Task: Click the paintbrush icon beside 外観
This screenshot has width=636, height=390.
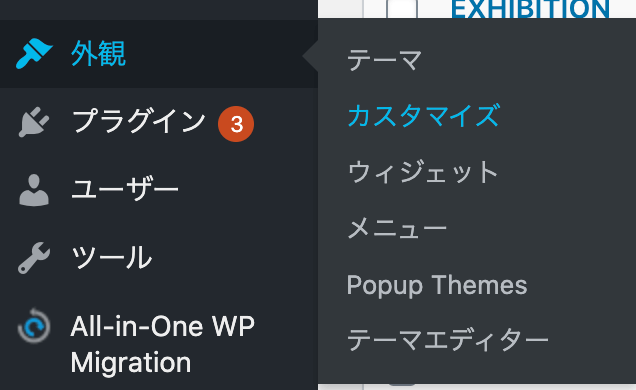Action: (x=34, y=54)
